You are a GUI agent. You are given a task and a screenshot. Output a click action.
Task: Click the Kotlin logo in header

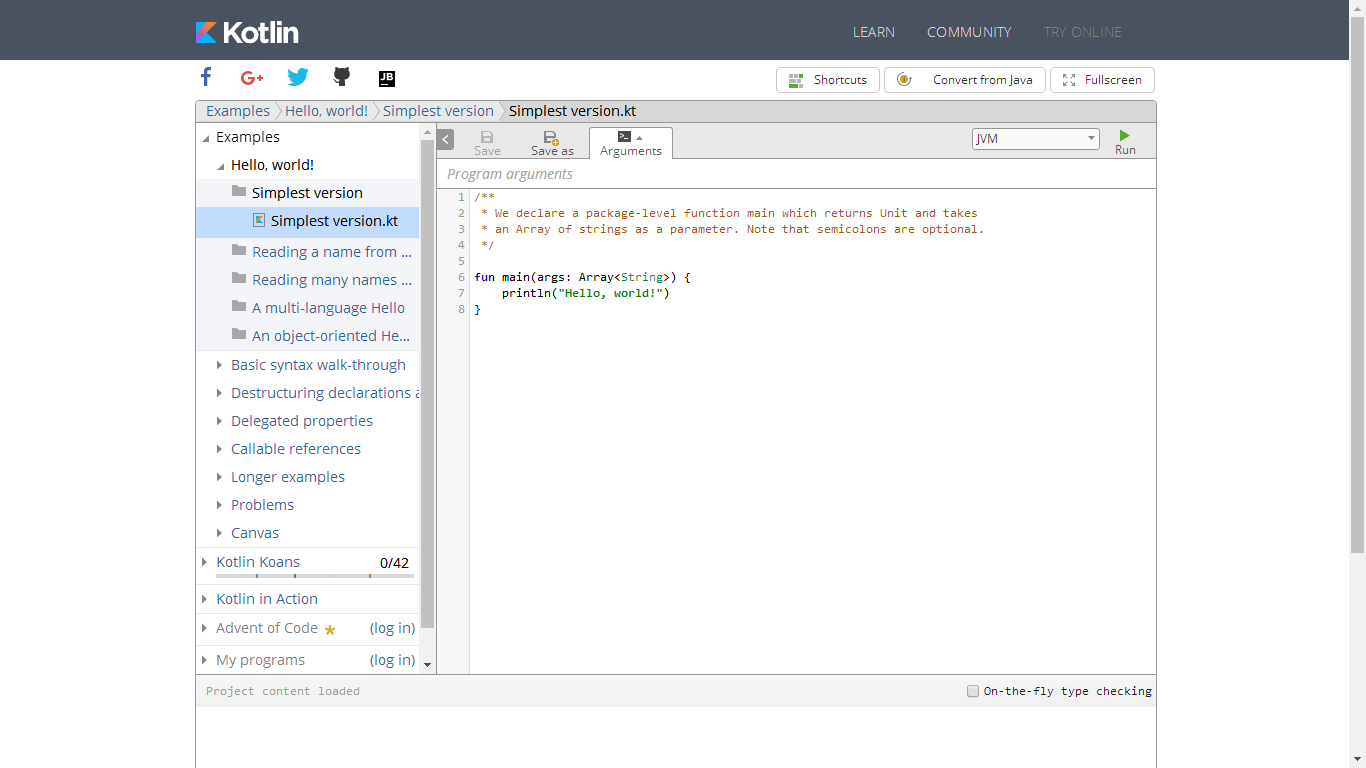point(247,32)
